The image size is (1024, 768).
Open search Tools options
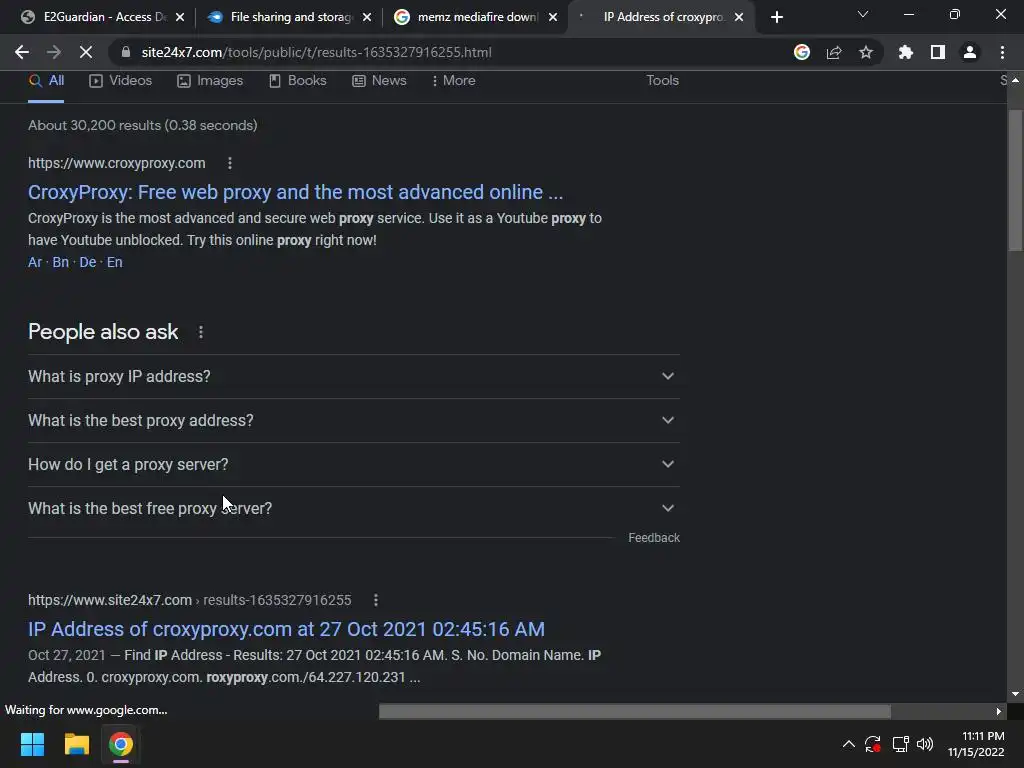662,80
